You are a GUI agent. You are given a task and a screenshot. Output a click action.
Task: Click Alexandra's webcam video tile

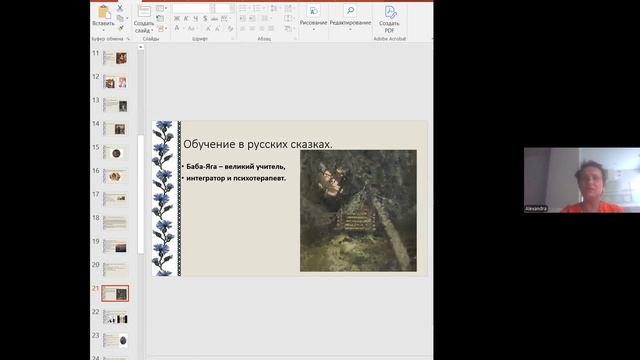tap(582, 180)
